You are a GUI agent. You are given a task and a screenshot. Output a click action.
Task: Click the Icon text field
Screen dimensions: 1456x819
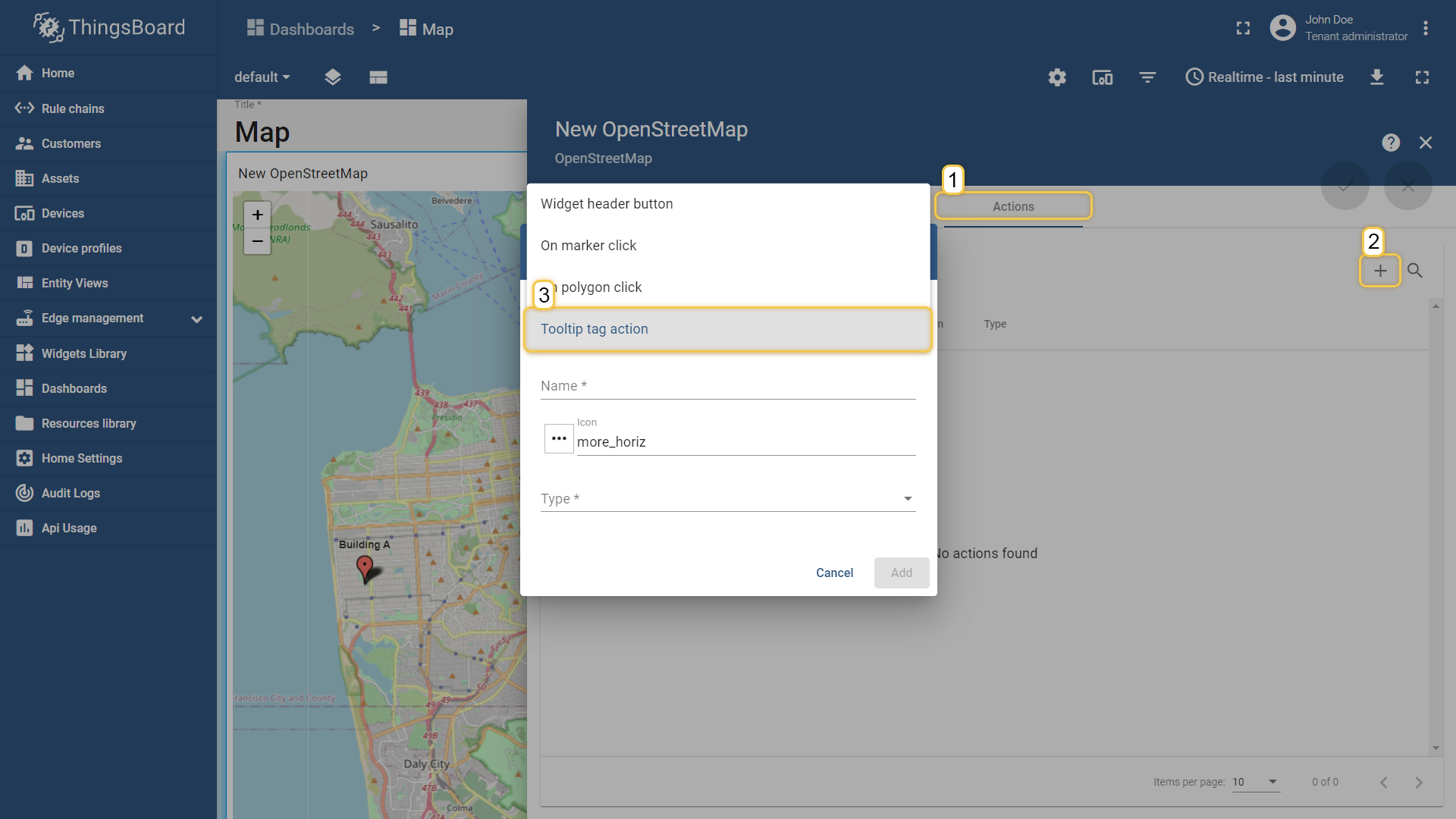click(746, 442)
